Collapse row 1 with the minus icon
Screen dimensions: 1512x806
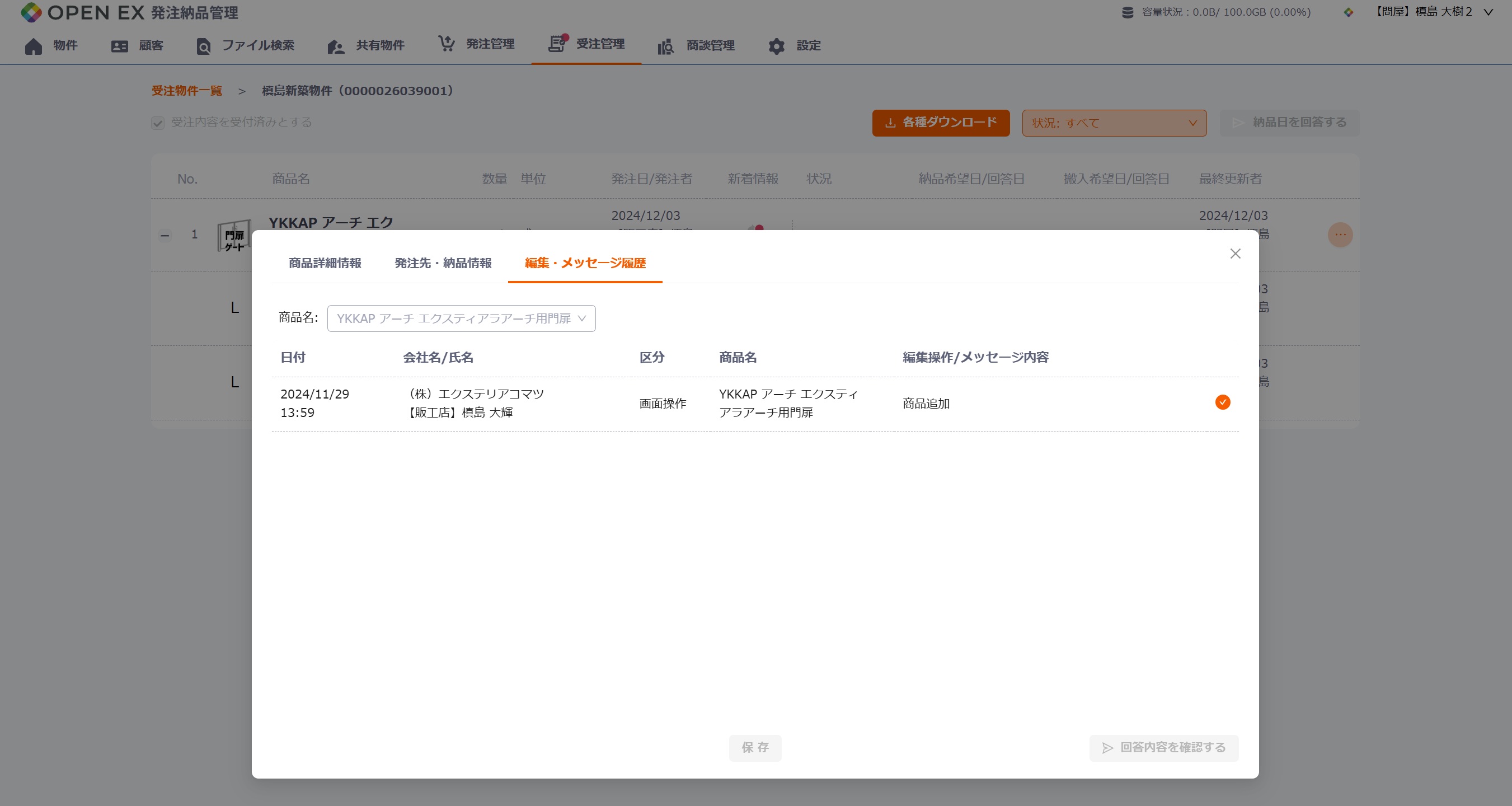pos(165,236)
